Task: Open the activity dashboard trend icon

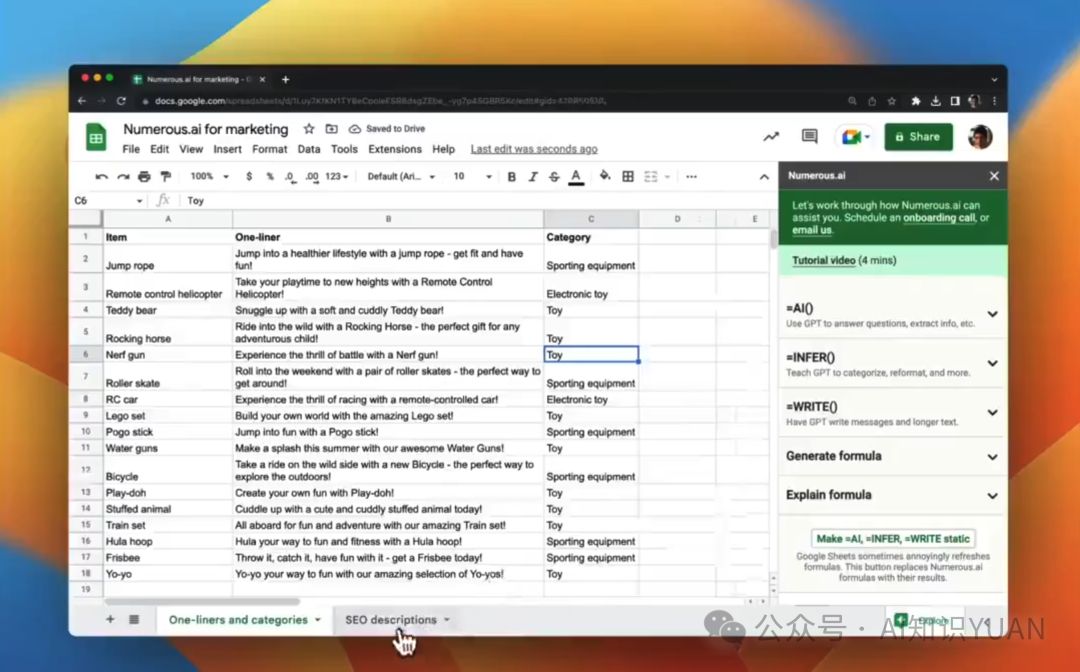Action: coord(771,136)
